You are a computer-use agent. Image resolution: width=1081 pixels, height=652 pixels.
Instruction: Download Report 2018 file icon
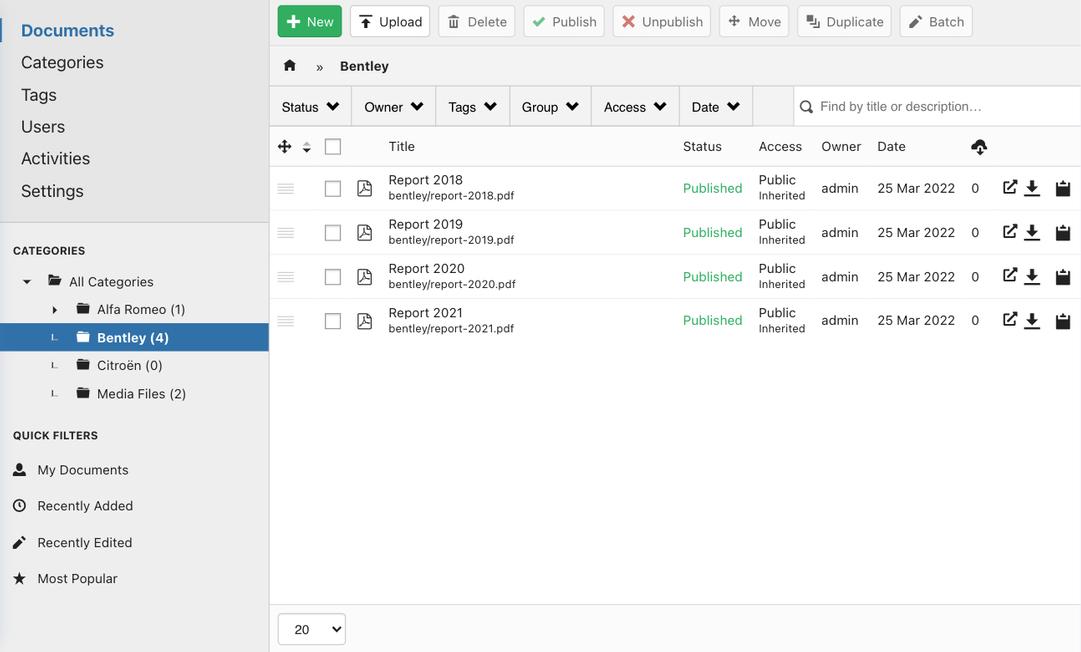pos(1032,187)
